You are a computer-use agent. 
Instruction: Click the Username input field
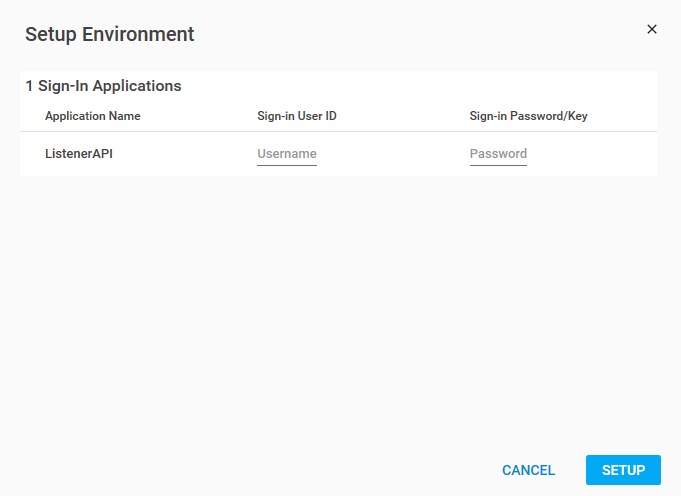[287, 154]
